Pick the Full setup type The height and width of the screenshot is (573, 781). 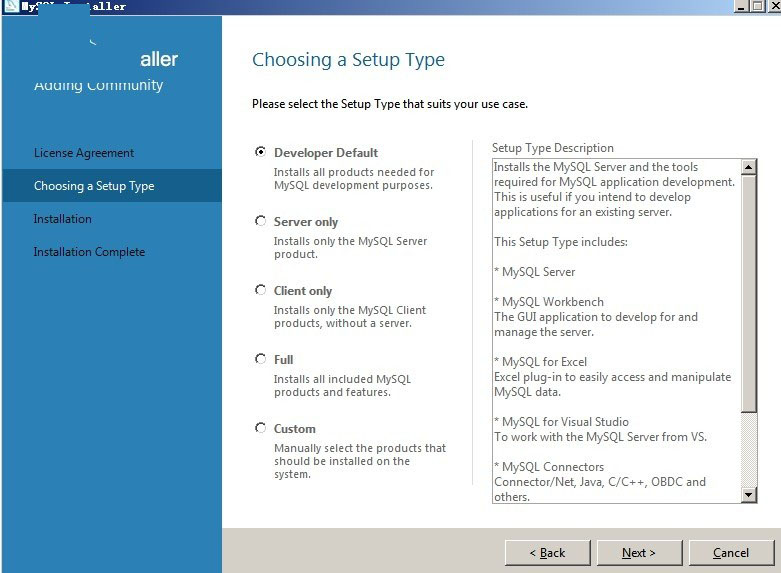point(260,359)
